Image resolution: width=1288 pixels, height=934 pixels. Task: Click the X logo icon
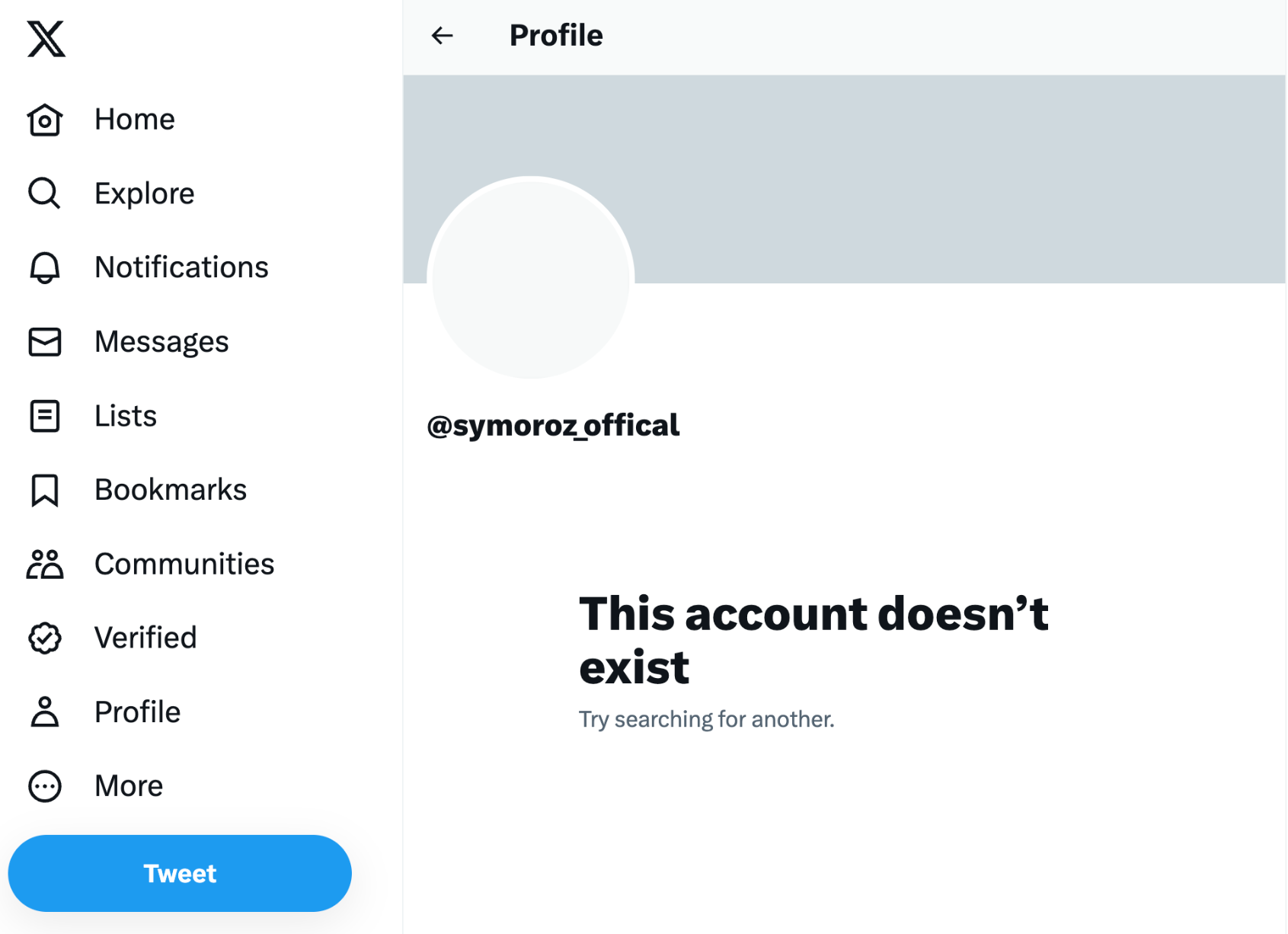pyautogui.click(x=46, y=39)
